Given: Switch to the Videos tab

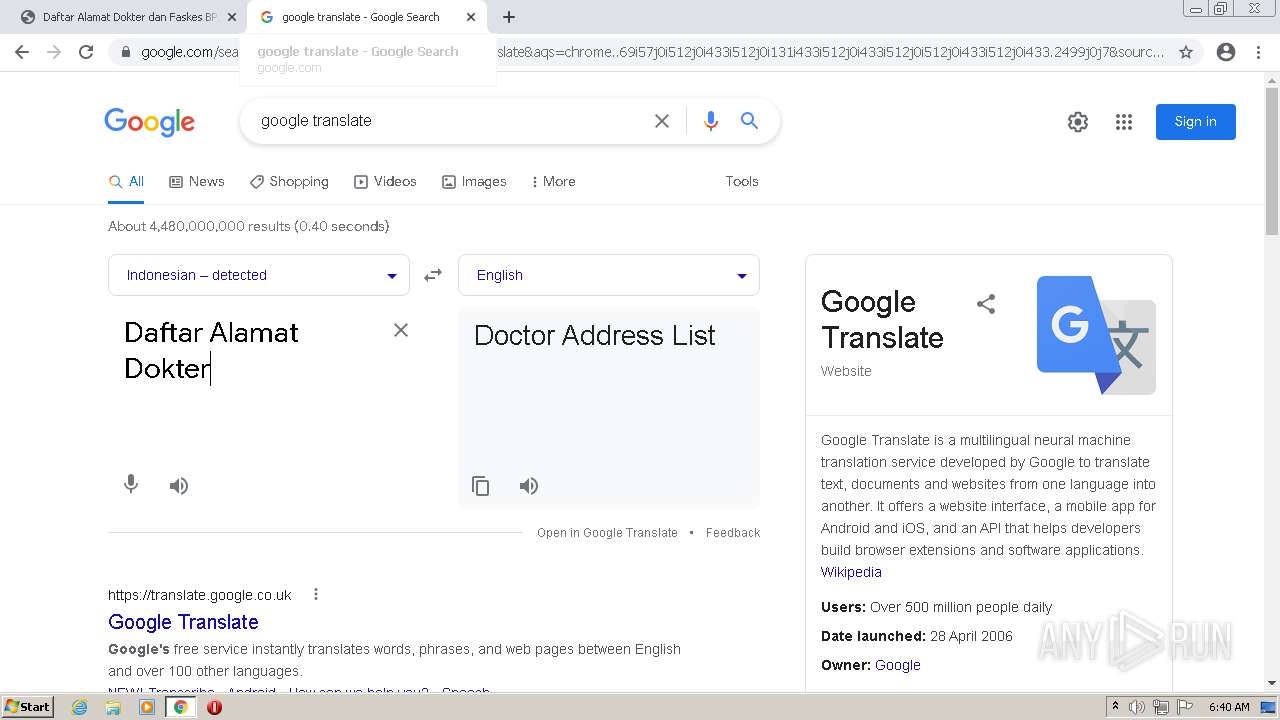Looking at the screenshot, I should coord(385,181).
